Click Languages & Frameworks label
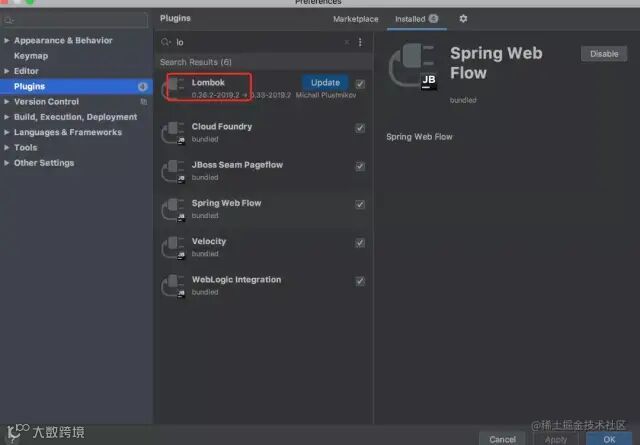This screenshot has height=445, width=640. [68, 132]
